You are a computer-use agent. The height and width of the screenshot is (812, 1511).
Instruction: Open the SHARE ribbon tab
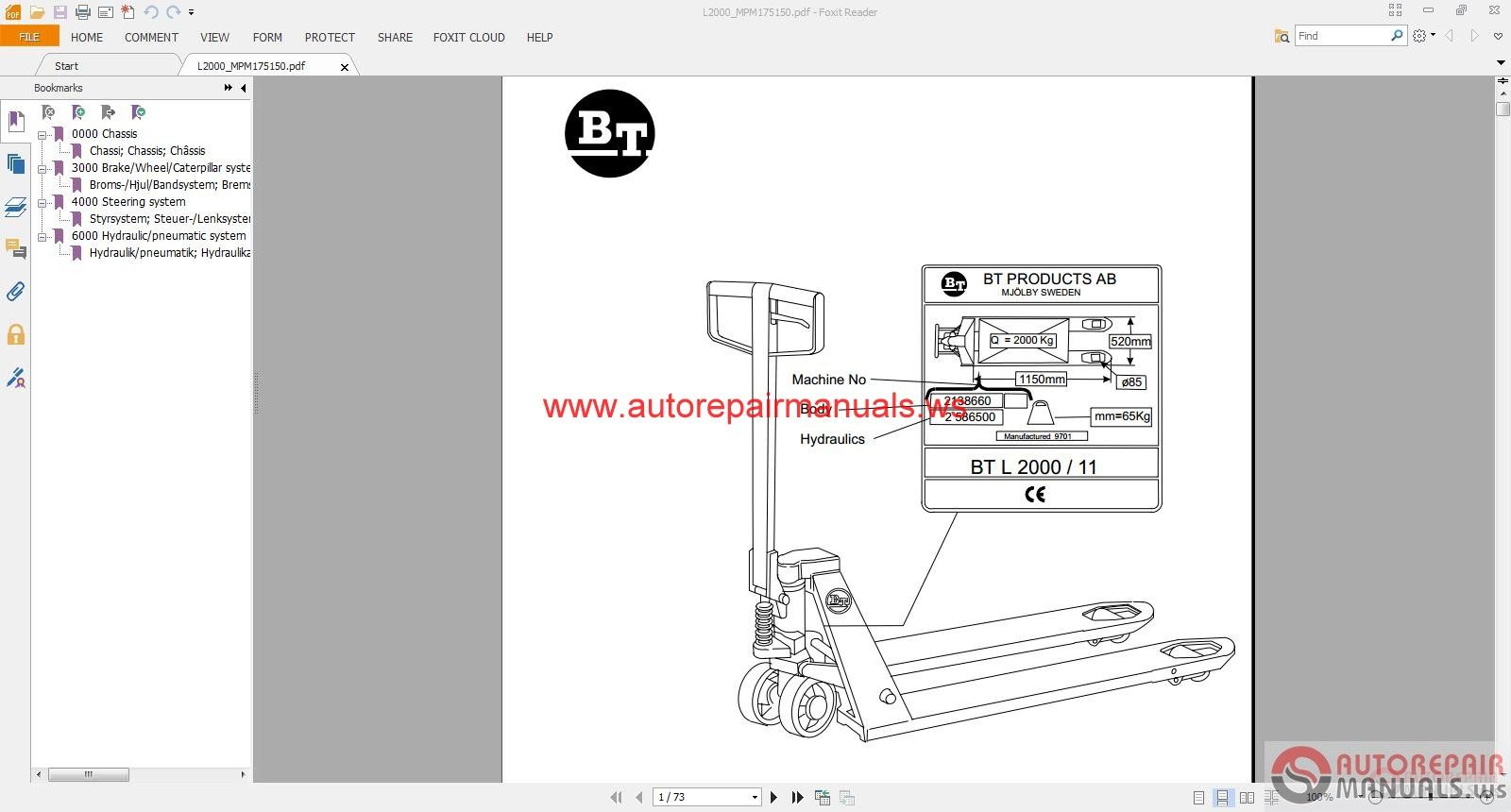pos(395,38)
